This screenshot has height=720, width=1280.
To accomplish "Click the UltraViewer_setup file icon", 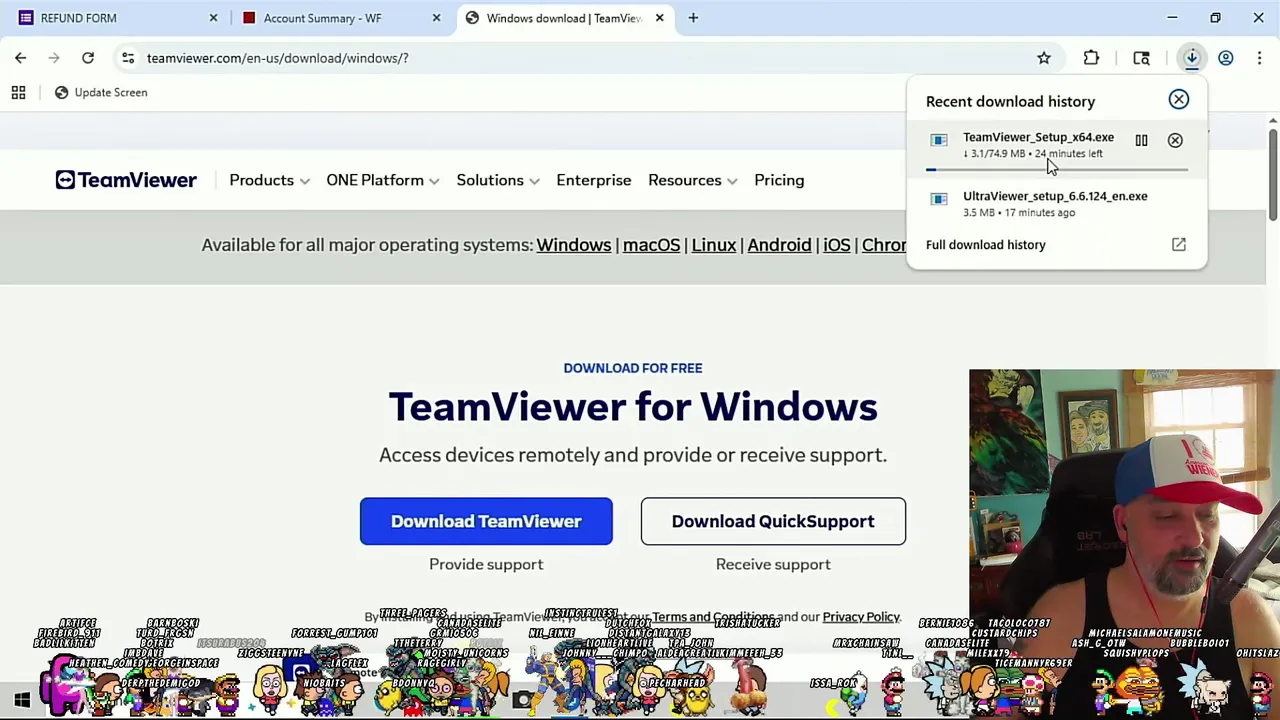I will (x=939, y=200).
